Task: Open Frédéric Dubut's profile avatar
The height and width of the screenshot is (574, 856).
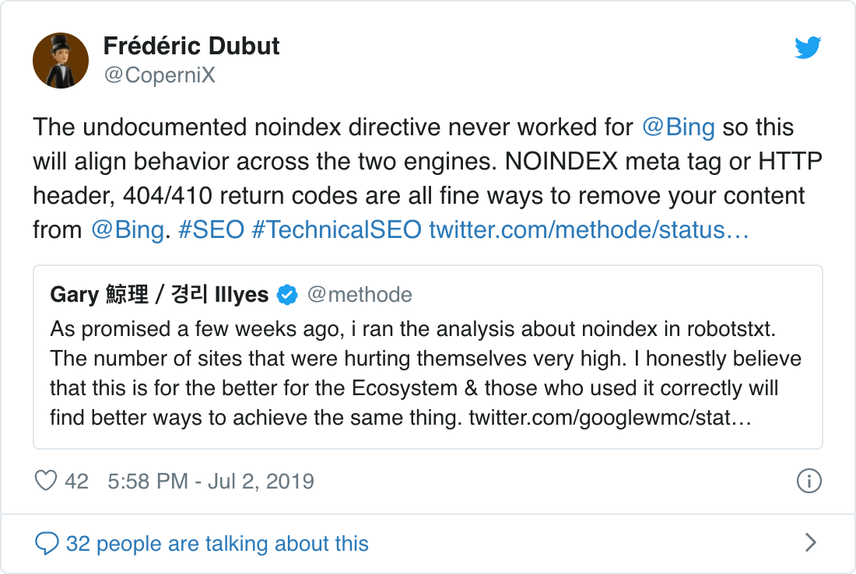Action: point(61,60)
